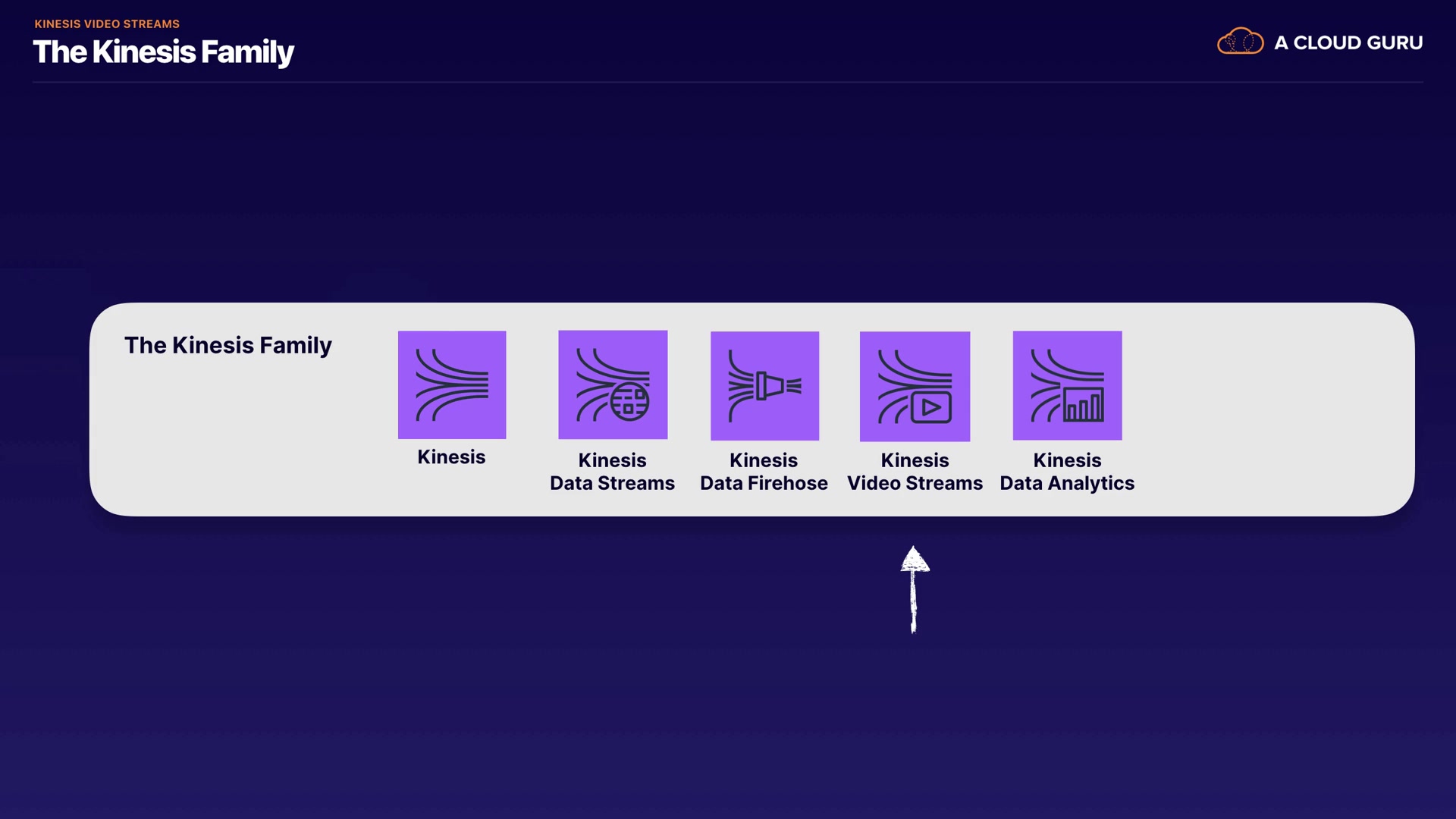This screenshot has height=819, width=1456.
Task: Click the 'Kinesis' label under first icon
Action: pyautogui.click(x=451, y=457)
